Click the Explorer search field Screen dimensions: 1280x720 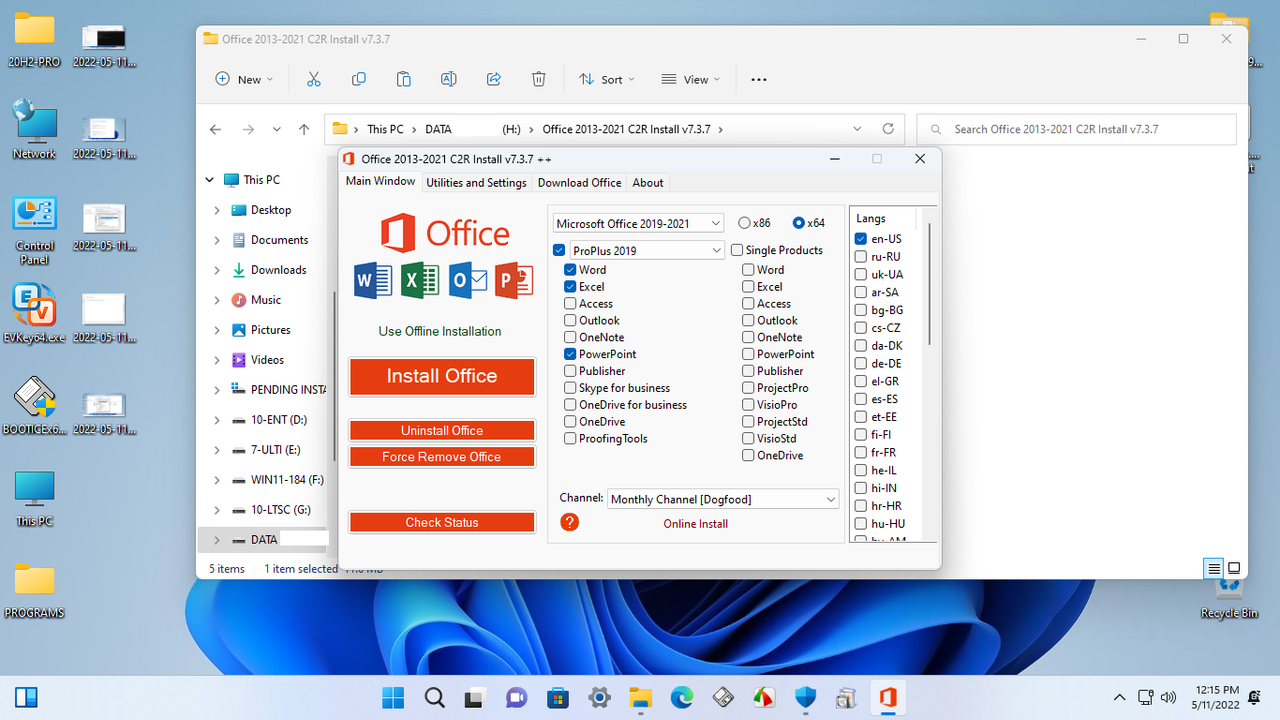tap(1076, 129)
